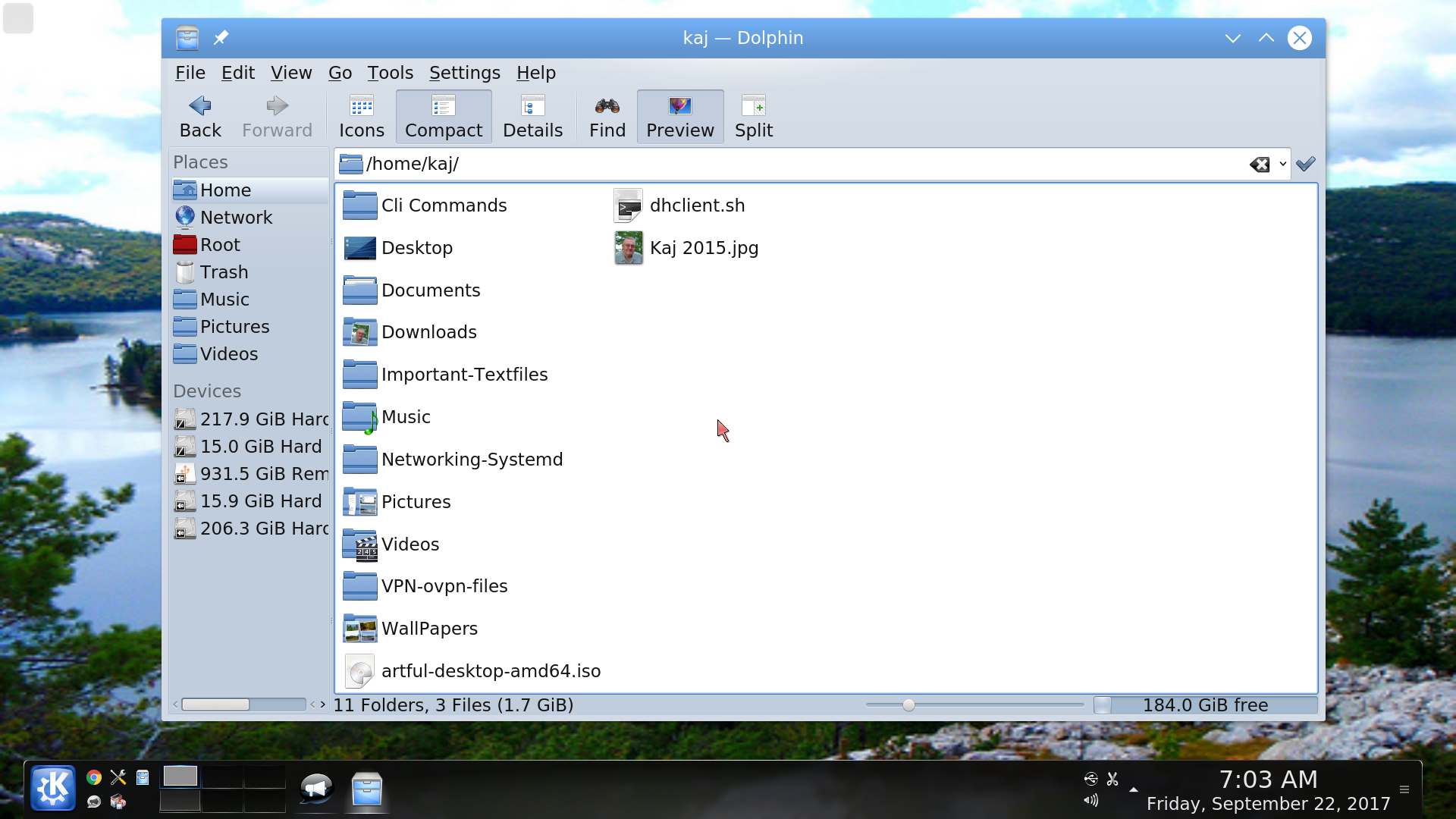Select the 15.9 GiB hard drive device

pyautogui.click(x=249, y=501)
